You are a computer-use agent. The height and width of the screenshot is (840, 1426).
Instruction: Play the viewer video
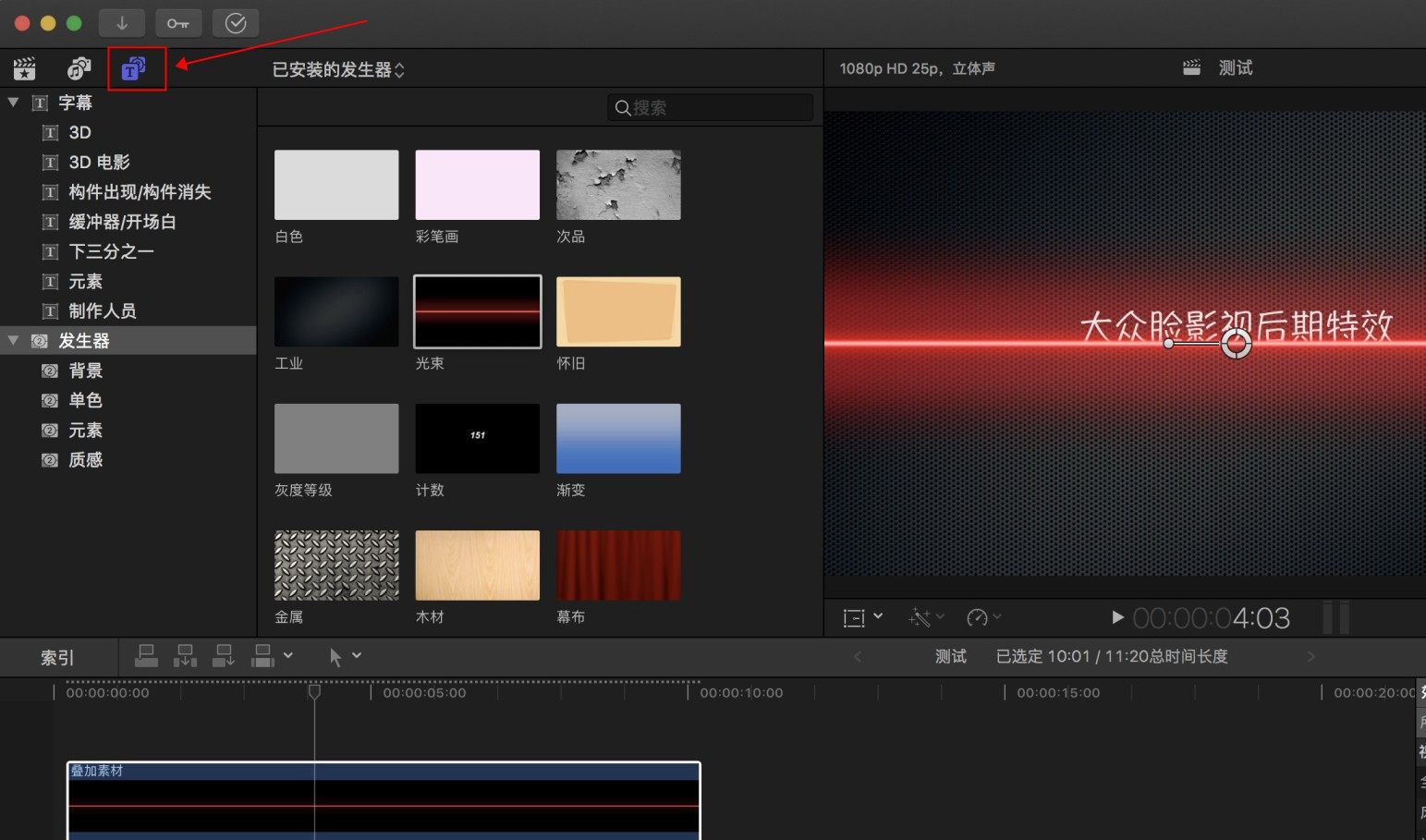pos(1117,617)
